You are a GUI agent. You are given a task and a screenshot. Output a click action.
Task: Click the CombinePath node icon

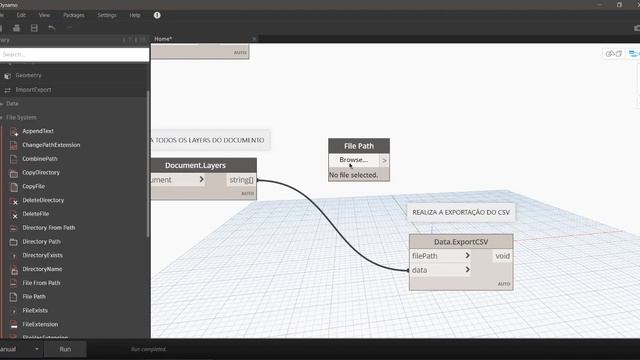pos(14,159)
